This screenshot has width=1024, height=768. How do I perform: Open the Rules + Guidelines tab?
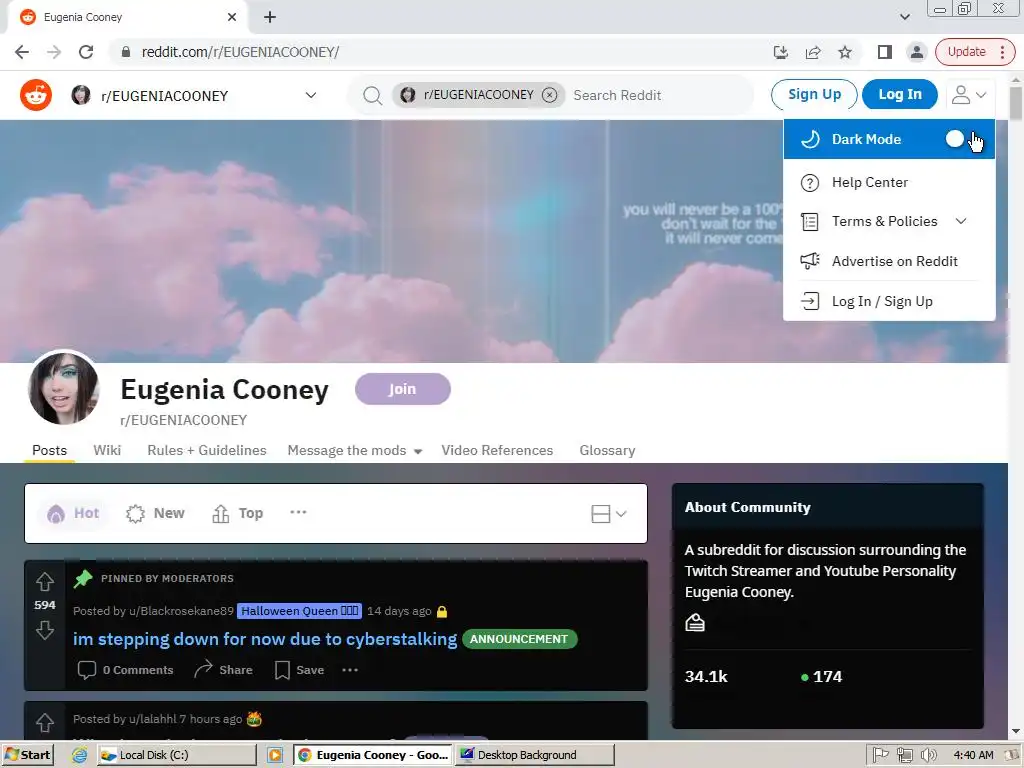click(x=207, y=451)
